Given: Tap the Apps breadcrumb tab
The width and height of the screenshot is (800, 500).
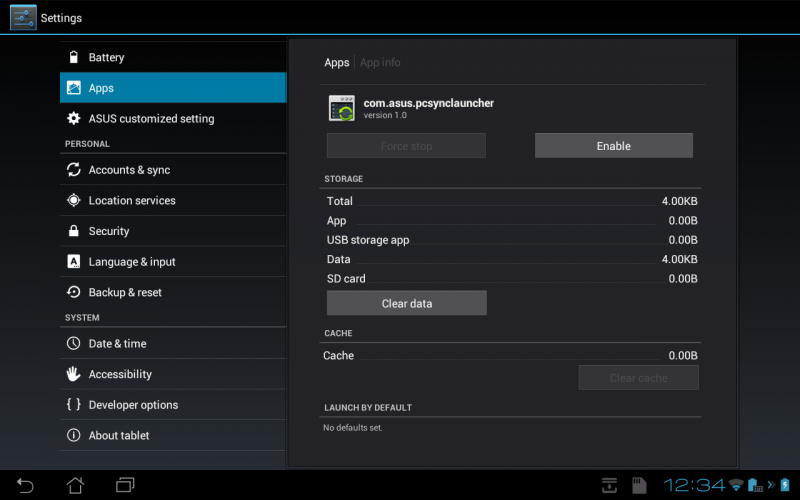Looking at the screenshot, I should click(337, 63).
